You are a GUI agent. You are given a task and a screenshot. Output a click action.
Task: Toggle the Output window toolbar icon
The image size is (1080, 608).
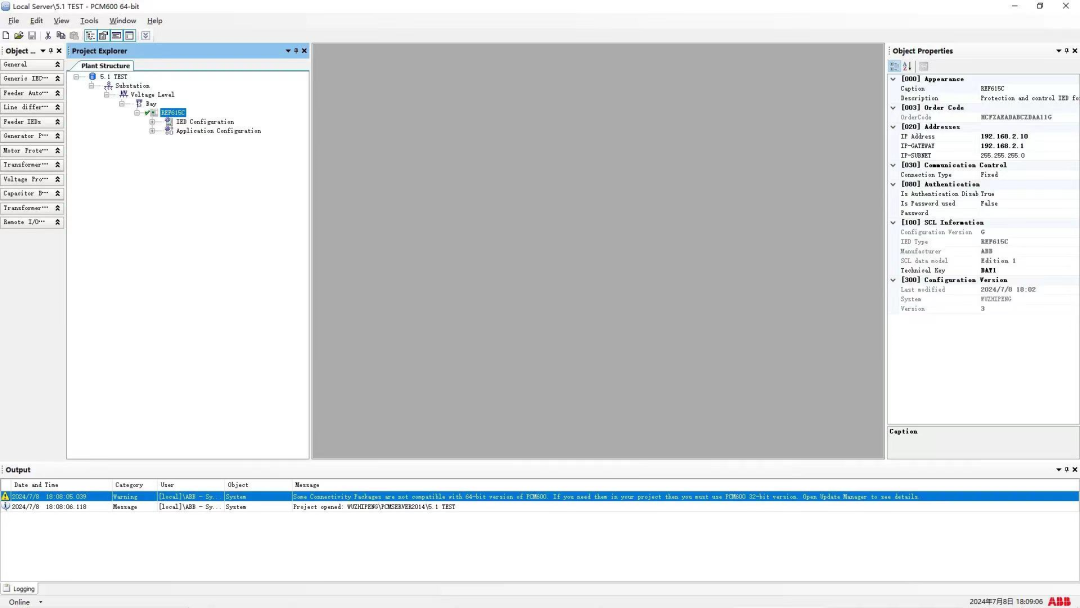(116, 35)
